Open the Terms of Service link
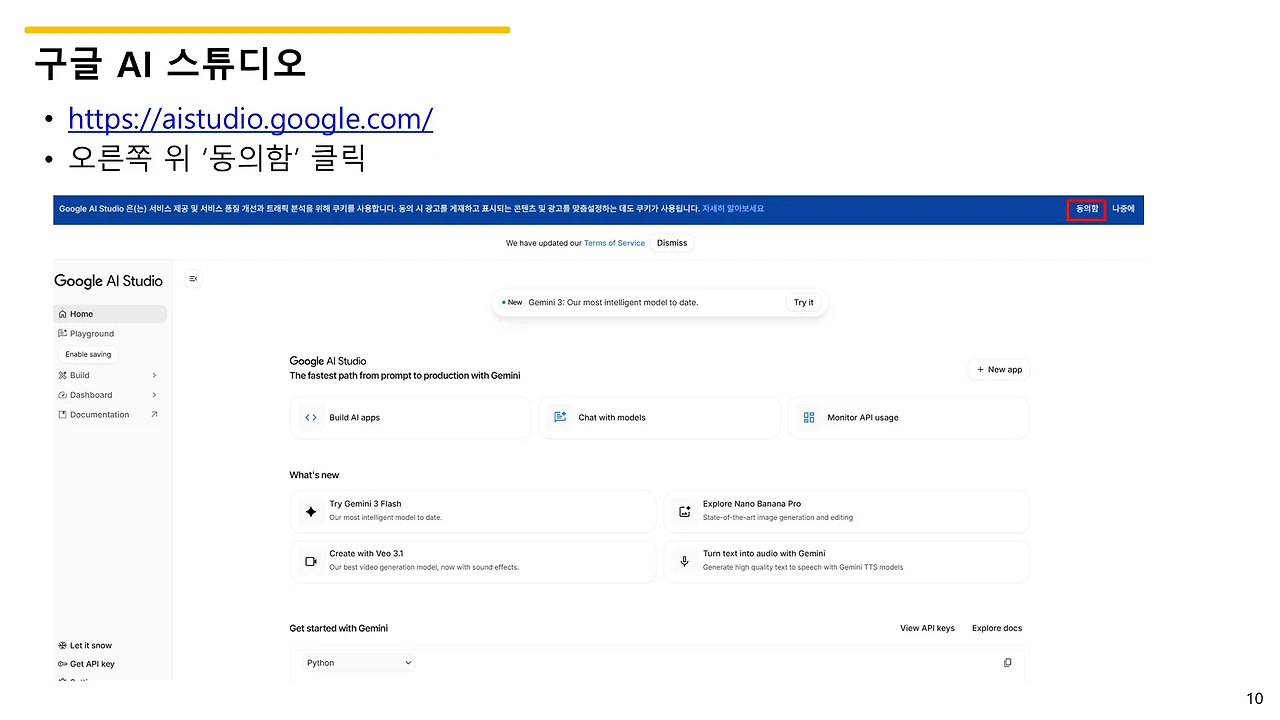This screenshot has width=1280, height=720. 614,243
